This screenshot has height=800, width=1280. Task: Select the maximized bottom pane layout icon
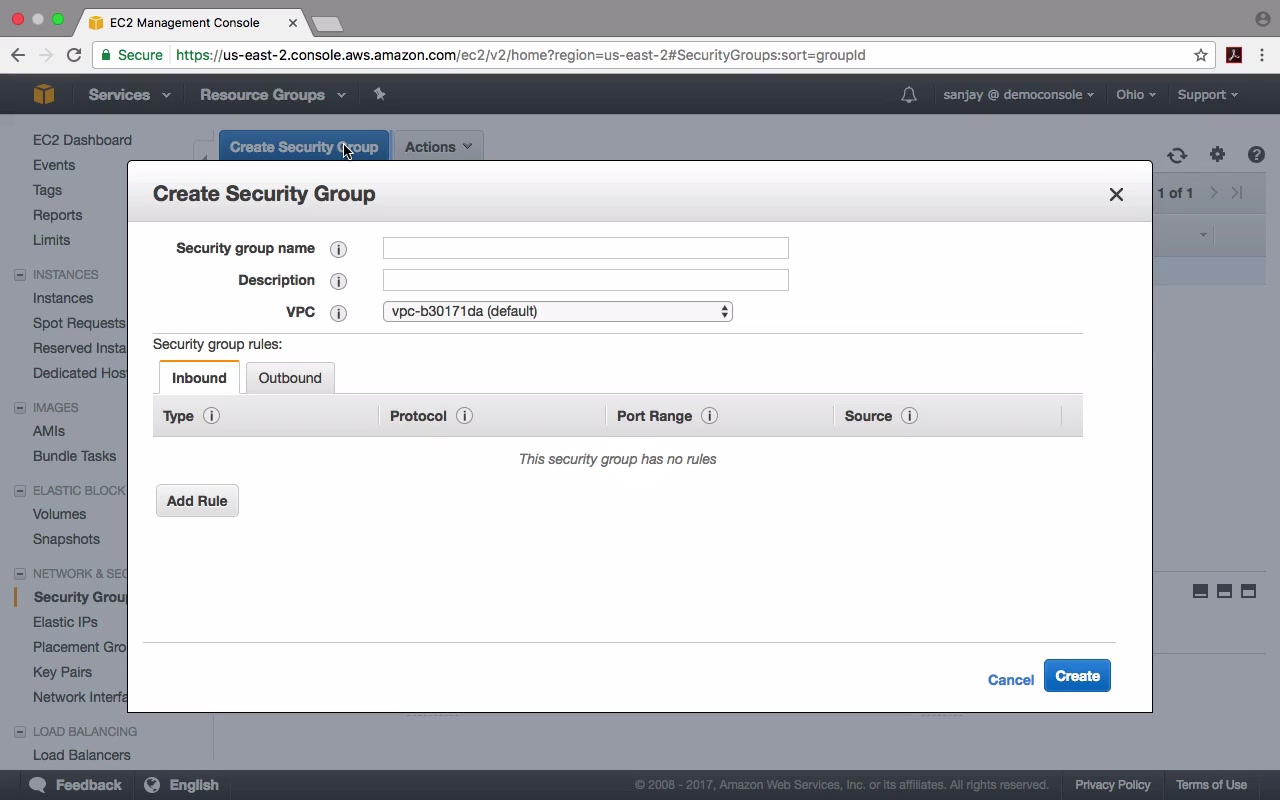[1248, 591]
